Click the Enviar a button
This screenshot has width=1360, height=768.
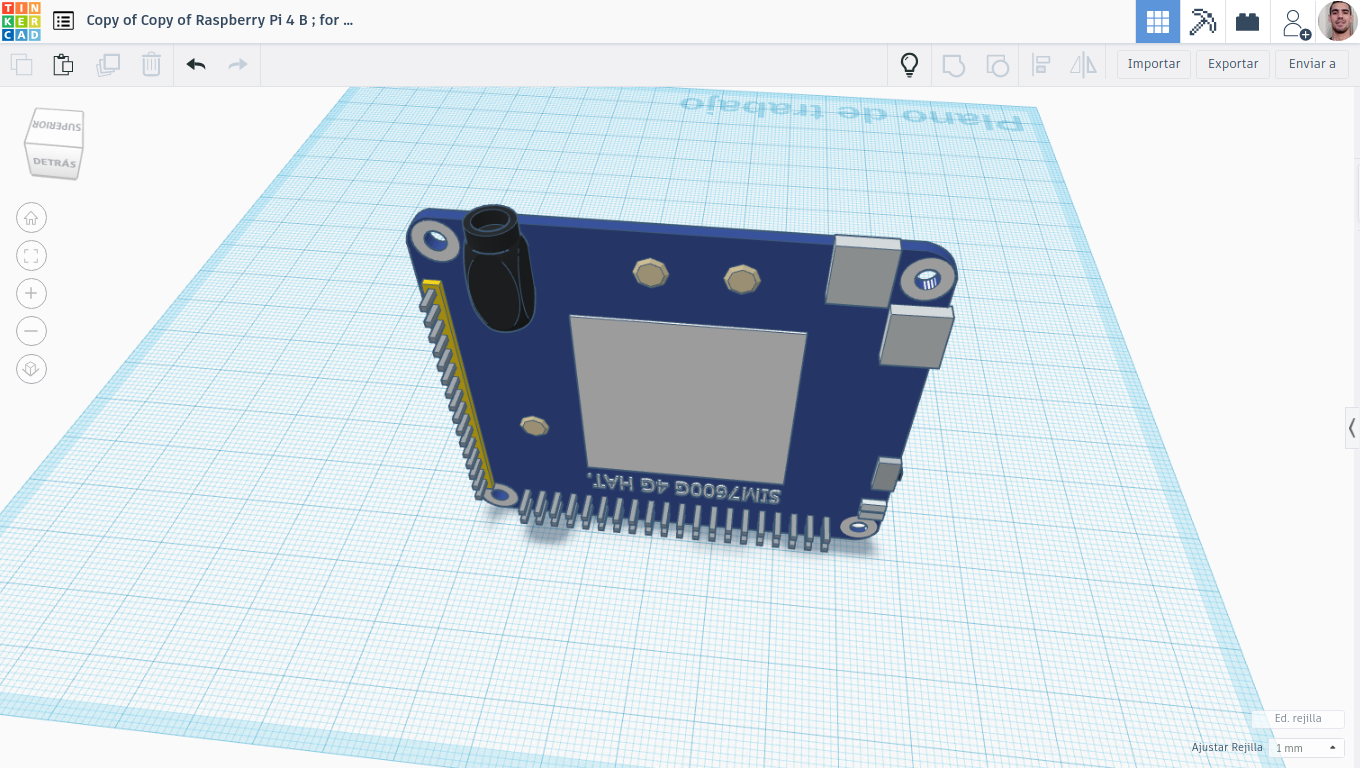1312,64
